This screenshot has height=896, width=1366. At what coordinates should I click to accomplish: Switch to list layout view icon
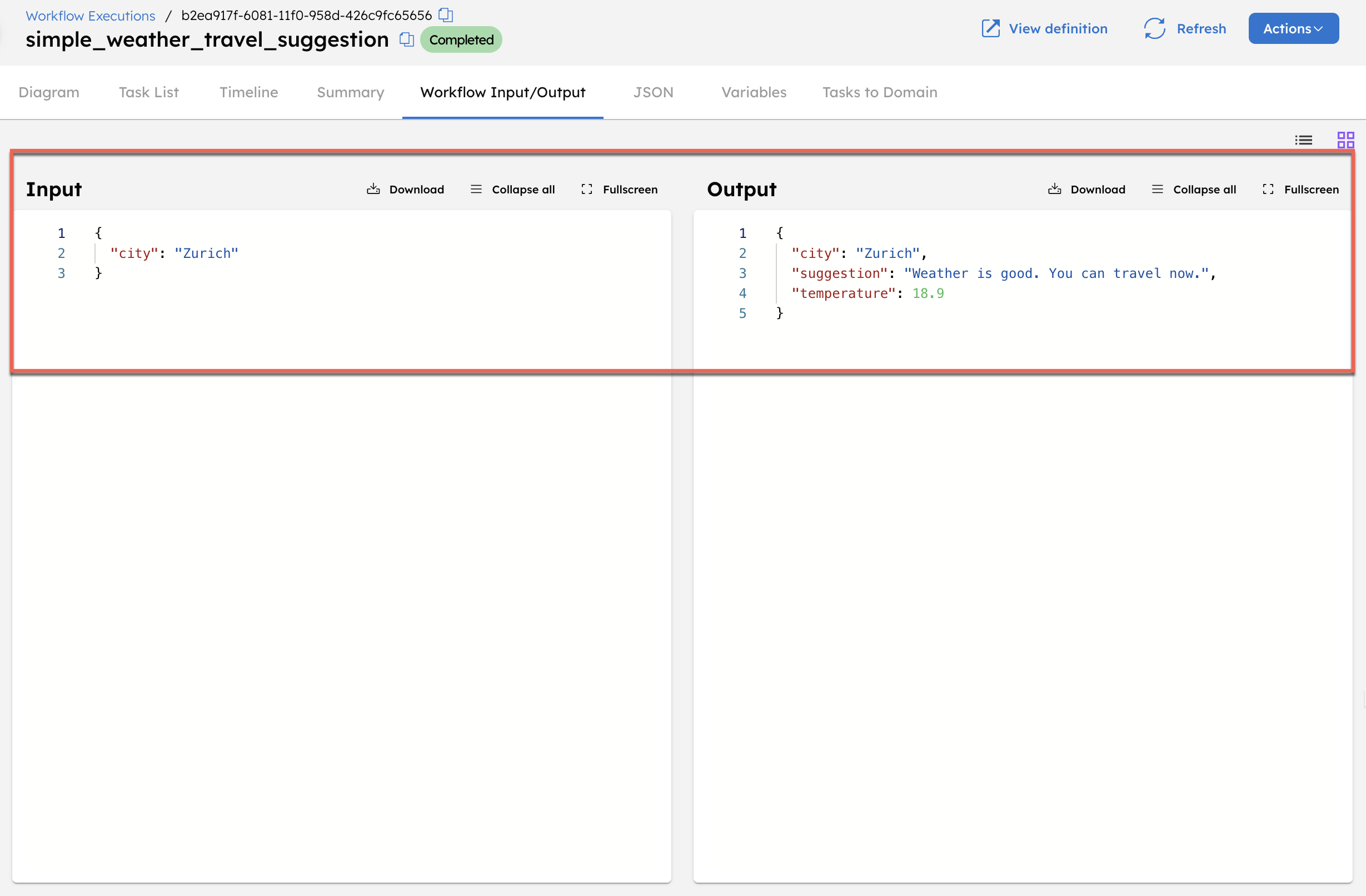click(x=1303, y=140)
